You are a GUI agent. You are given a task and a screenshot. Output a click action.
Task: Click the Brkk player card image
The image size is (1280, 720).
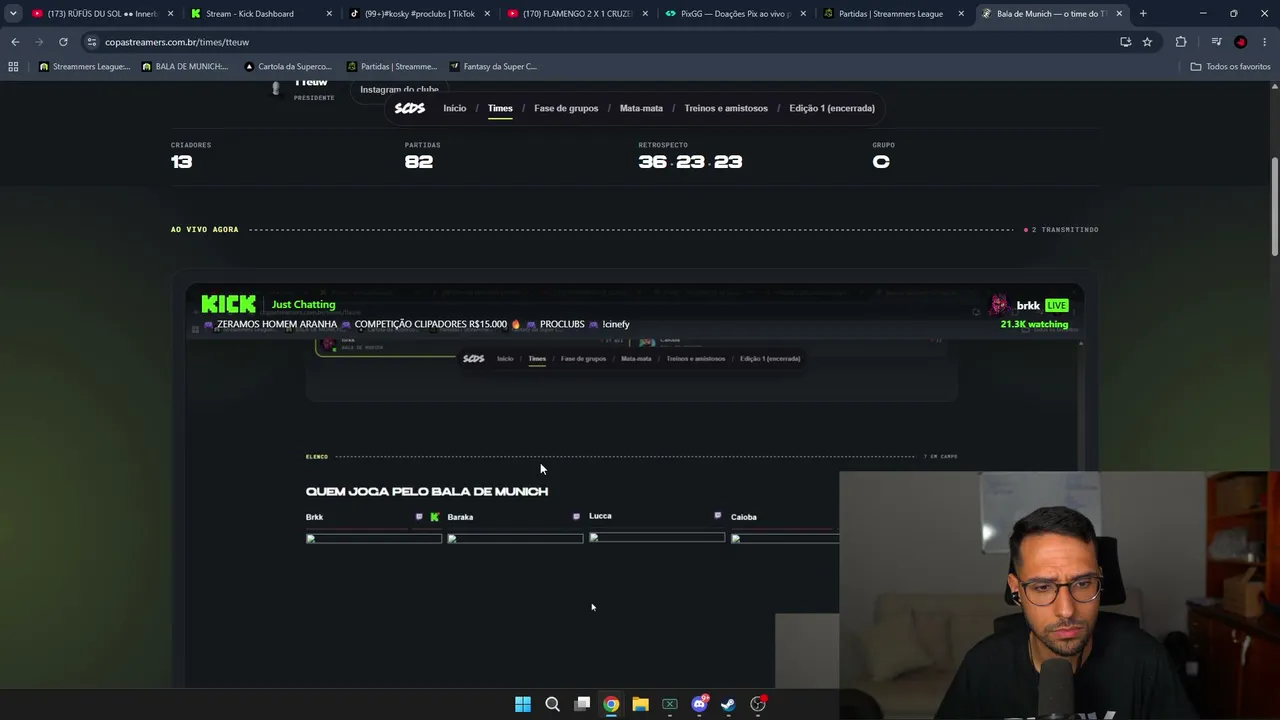point(374,539)
